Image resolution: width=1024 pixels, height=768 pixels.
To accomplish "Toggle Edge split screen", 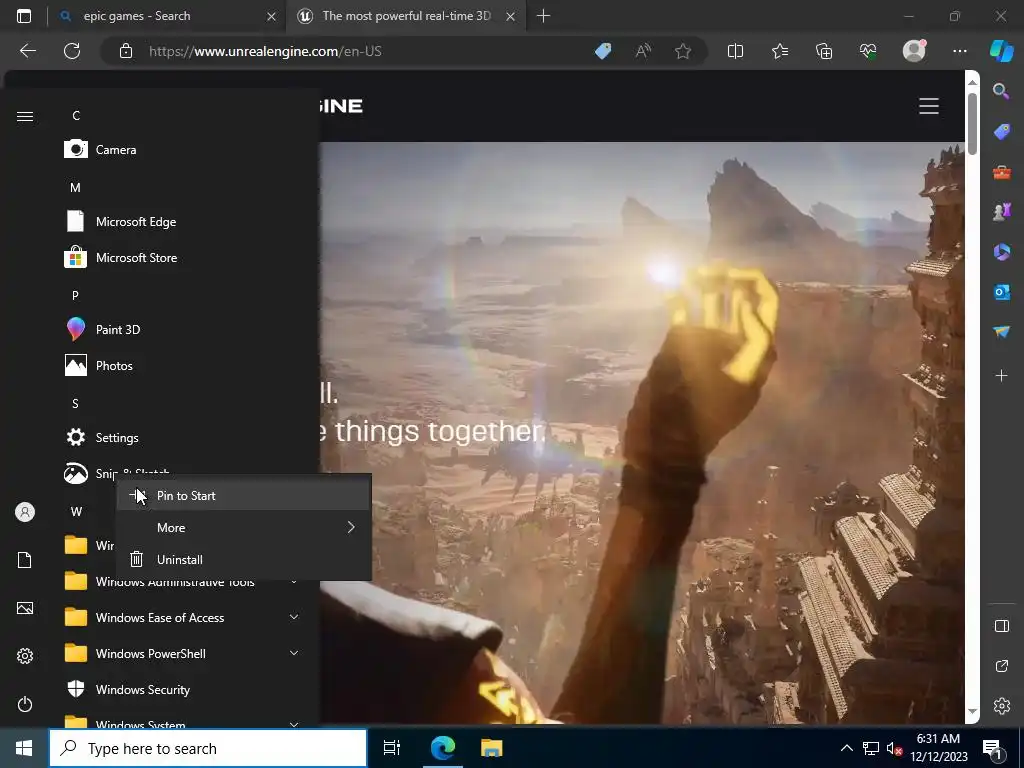I will coord(735,51).
